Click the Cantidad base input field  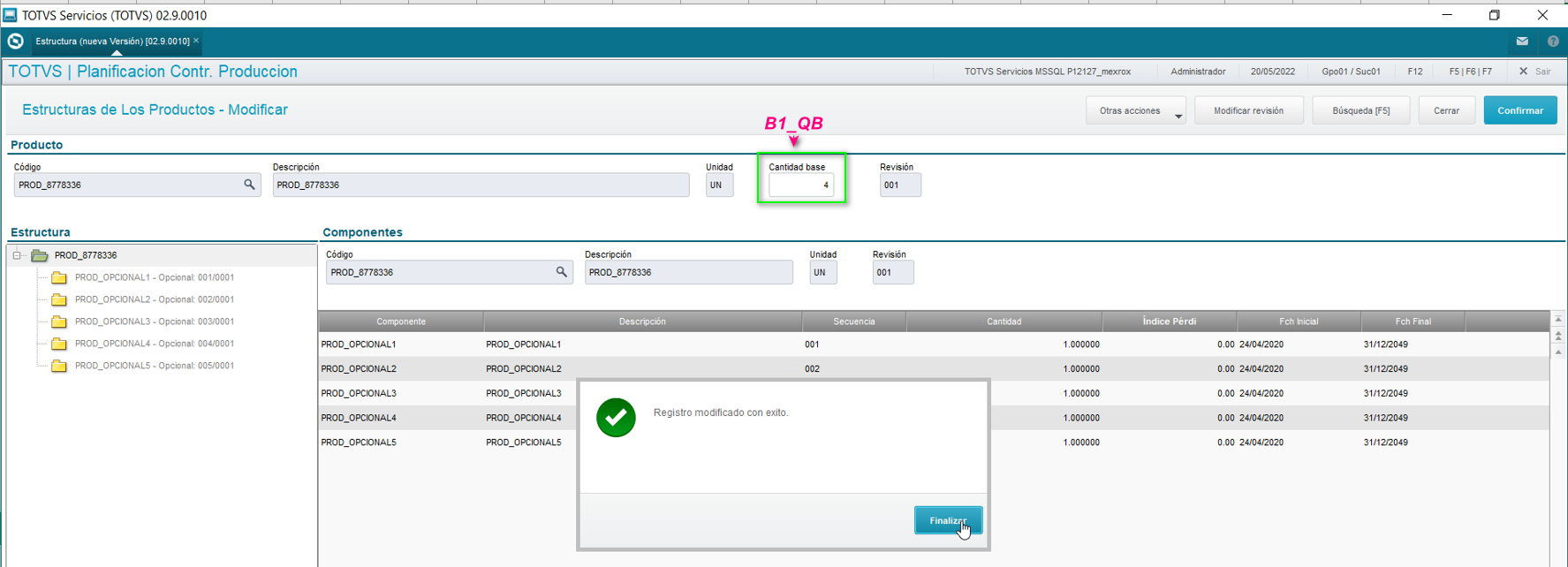point(801,185)
